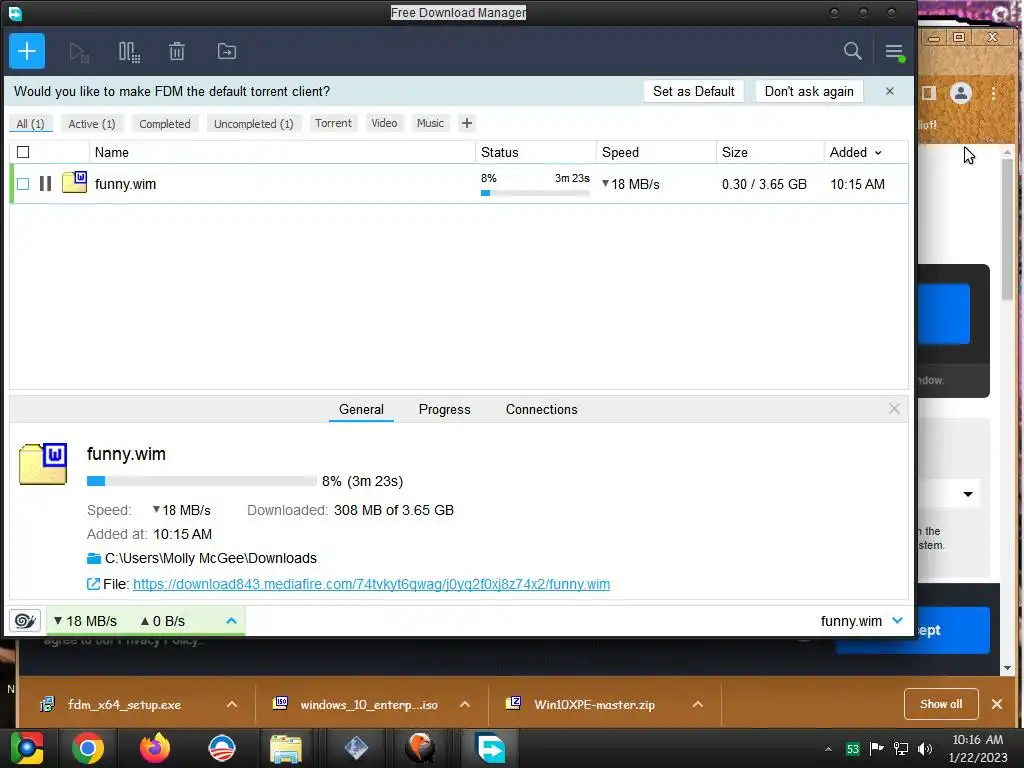
Task: Switch to the Progress tab
Action: 444,409
